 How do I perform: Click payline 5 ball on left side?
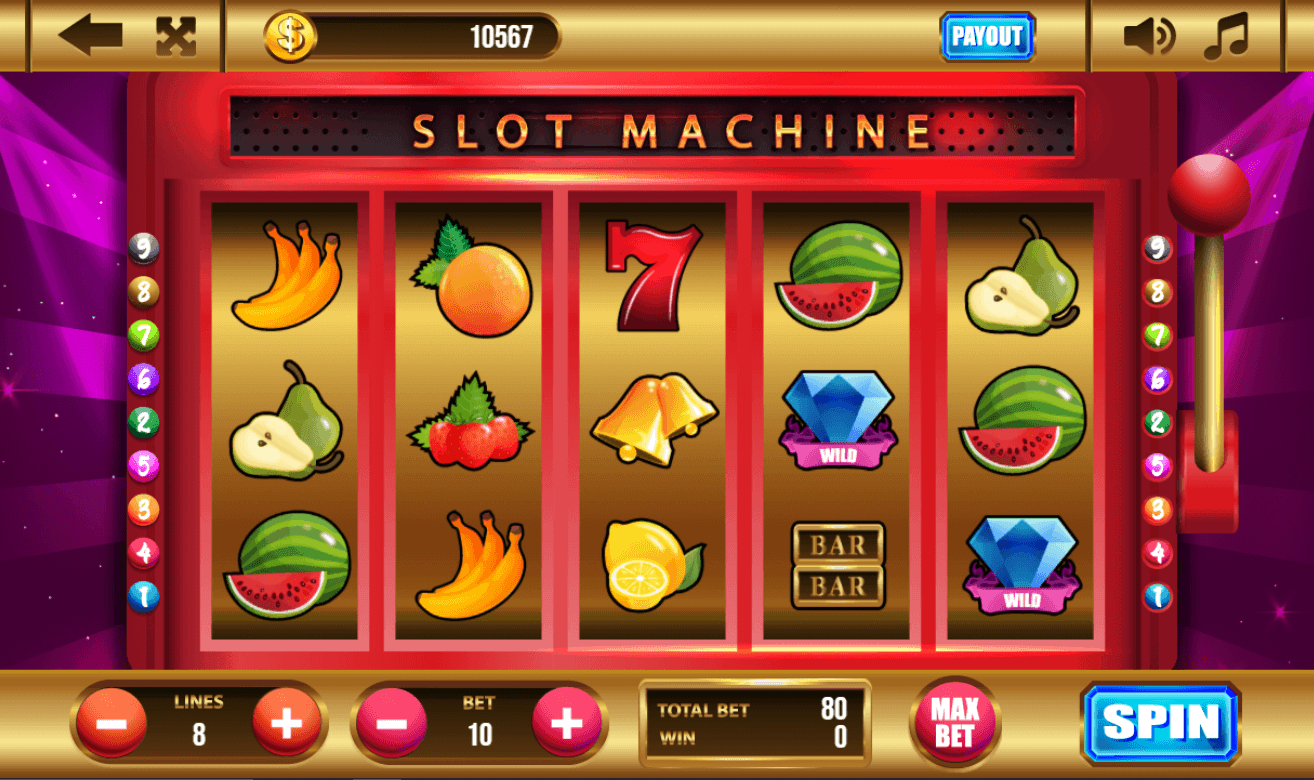point(144,465)
